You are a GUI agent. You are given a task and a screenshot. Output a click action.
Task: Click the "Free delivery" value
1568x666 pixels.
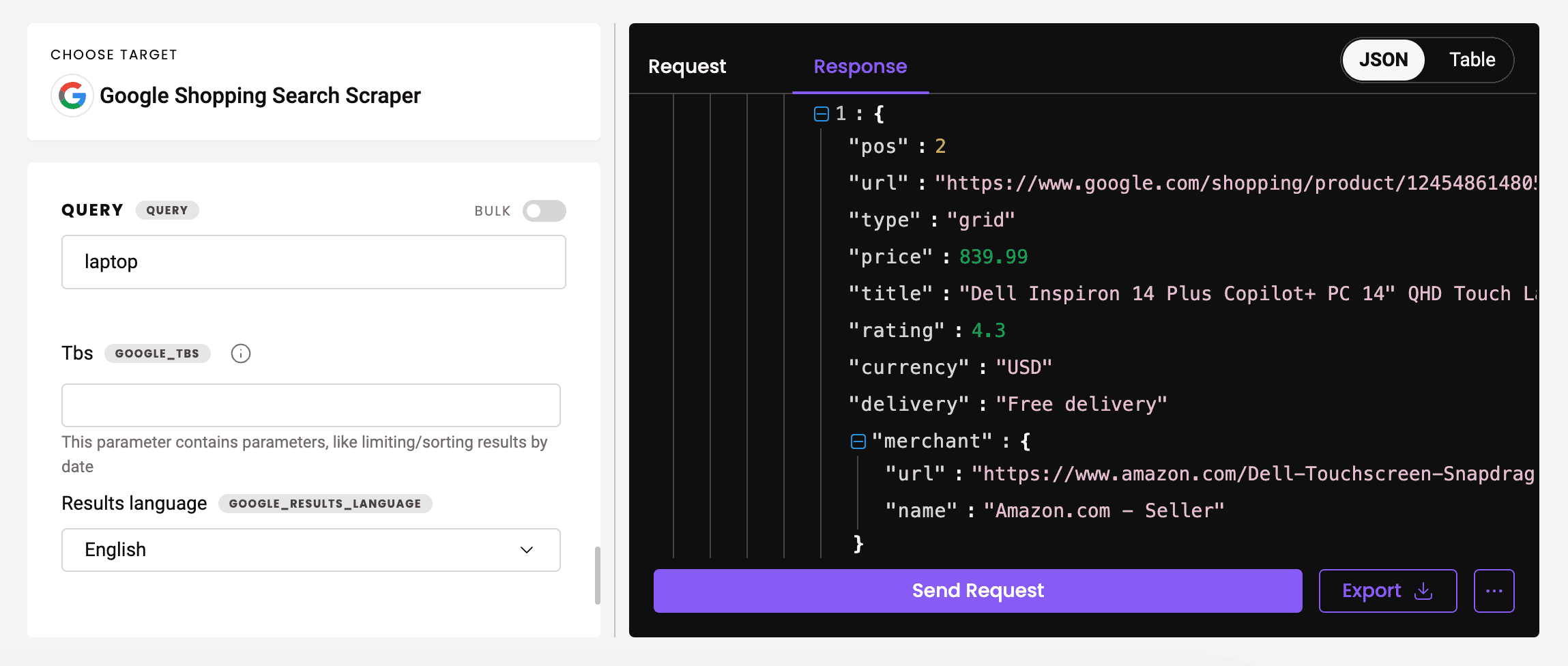[x=1081, y=404]
